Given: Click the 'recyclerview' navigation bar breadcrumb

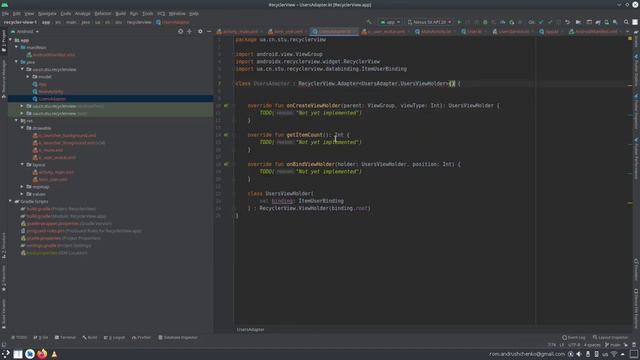Looking at the screenshot, I should (139, 22).
